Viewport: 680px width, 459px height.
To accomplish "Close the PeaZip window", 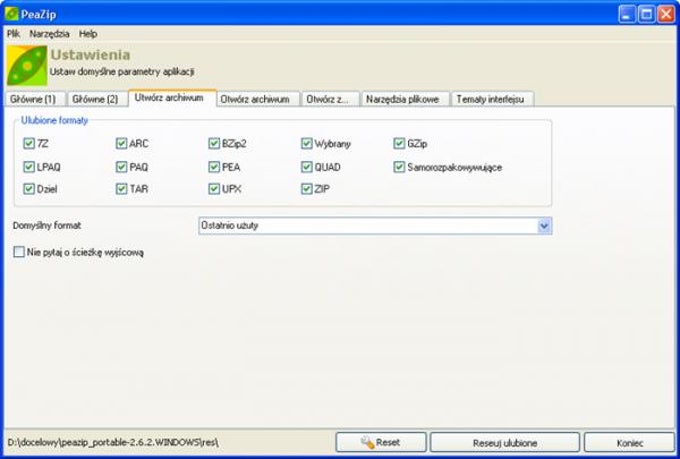I will [666, 14].
